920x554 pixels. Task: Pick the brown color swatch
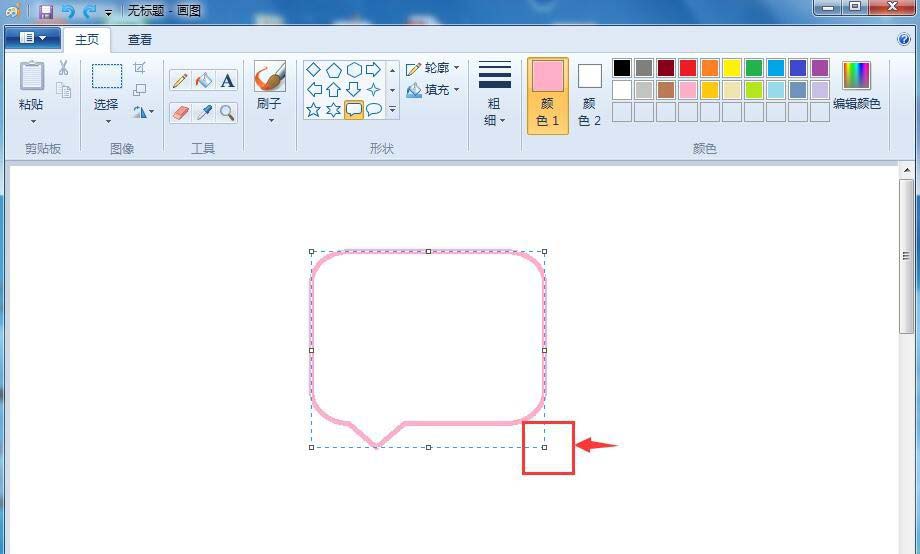coord(666,90)
